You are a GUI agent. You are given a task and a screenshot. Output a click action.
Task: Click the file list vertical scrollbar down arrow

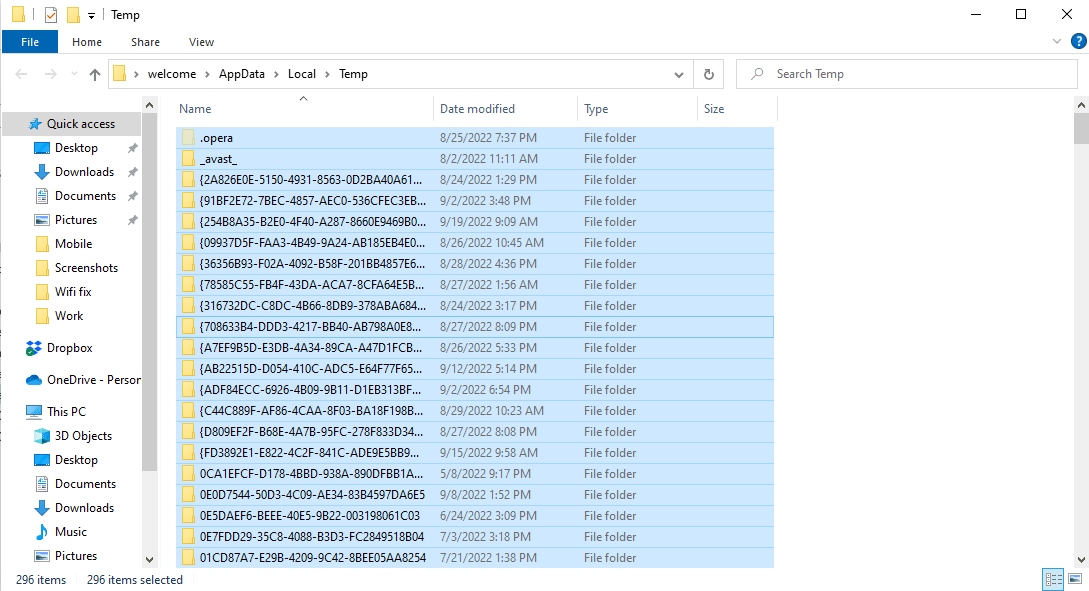pyautogui.click(x=1081, y=560)
